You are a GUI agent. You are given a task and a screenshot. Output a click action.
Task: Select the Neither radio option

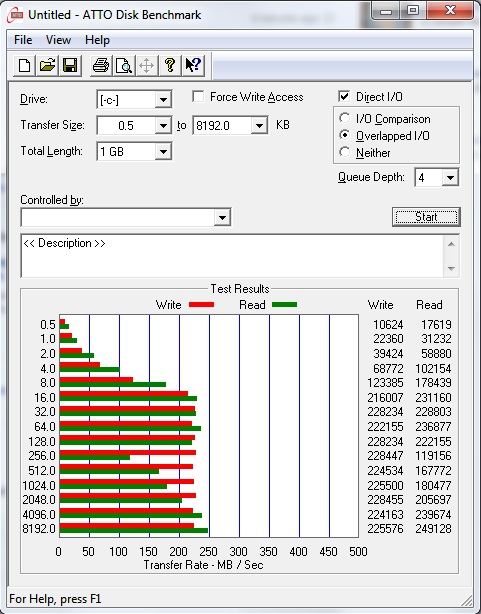(345, 152)
